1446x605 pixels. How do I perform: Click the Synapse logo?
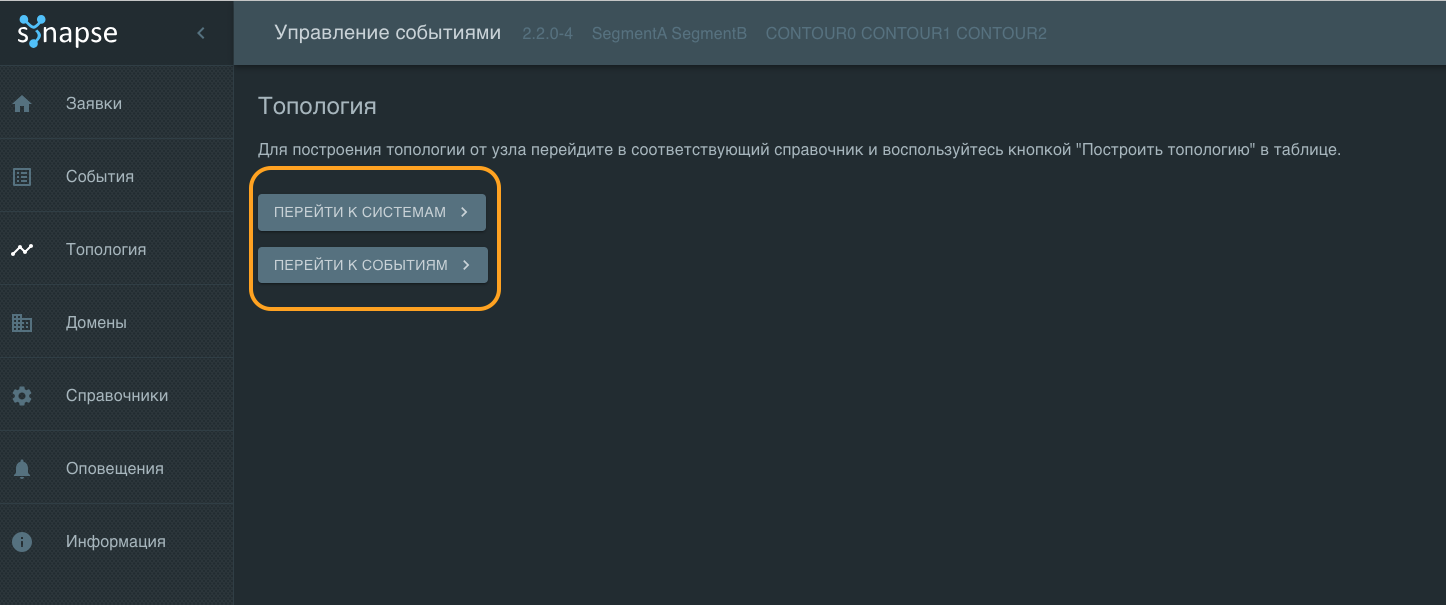click(68, 33)
